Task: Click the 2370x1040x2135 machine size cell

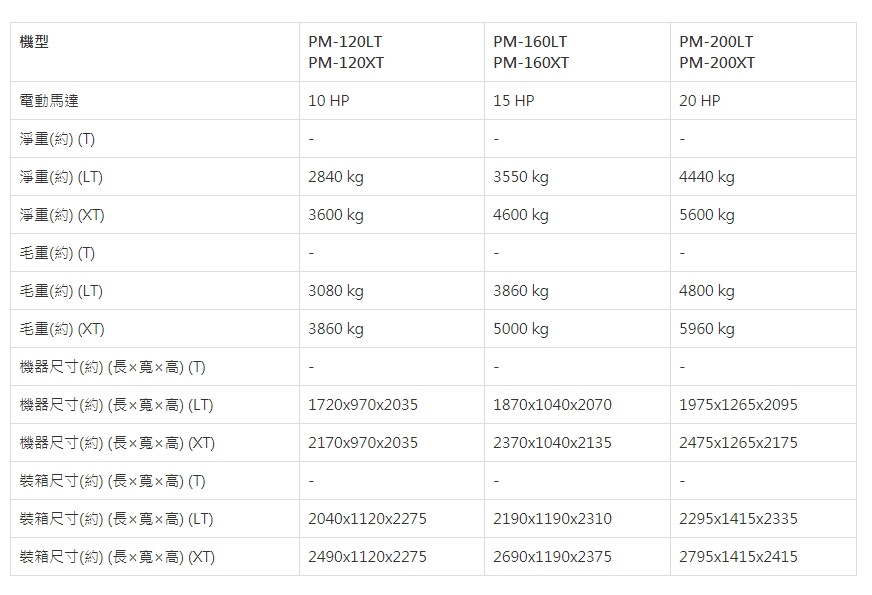Action: click(552, 443)
